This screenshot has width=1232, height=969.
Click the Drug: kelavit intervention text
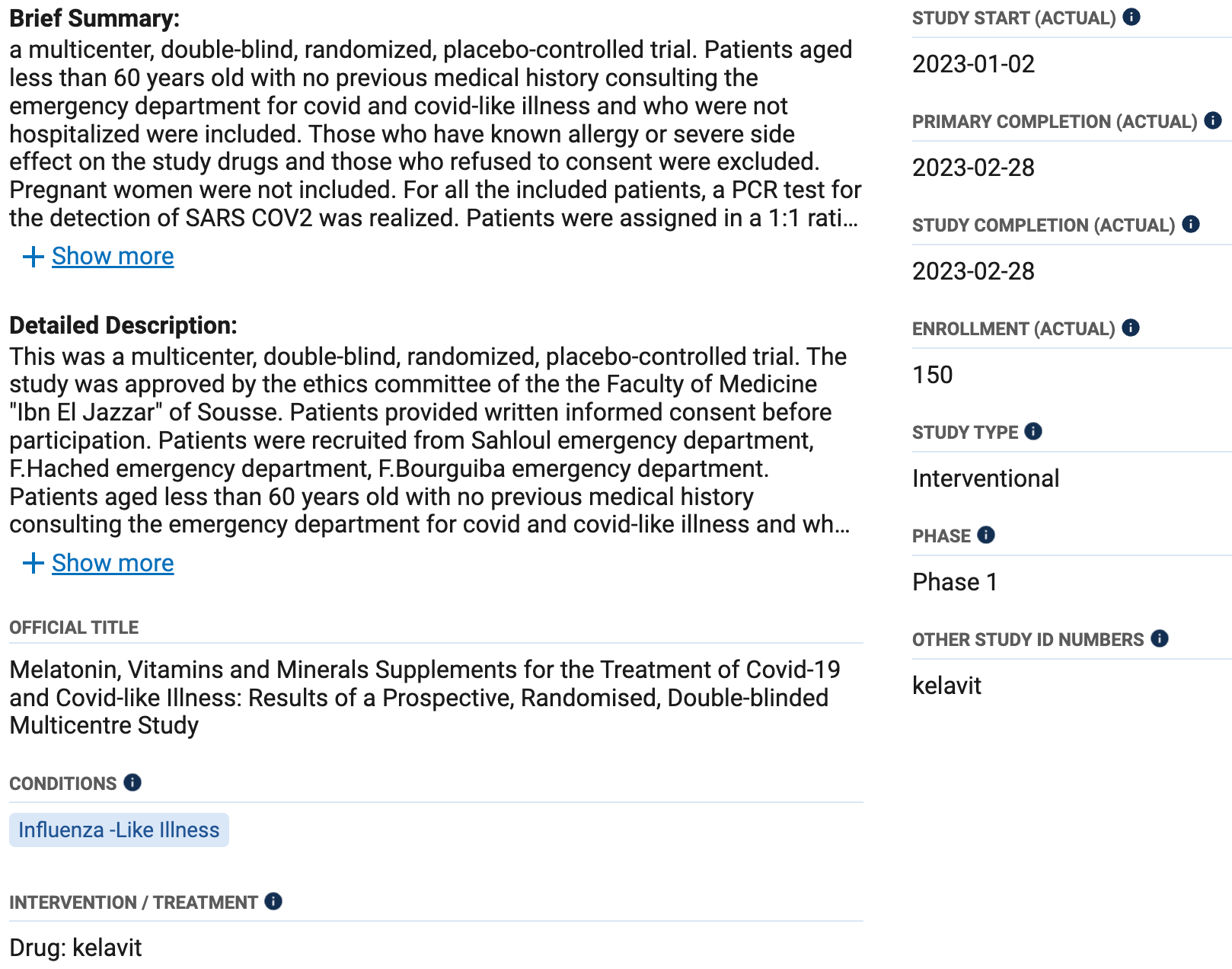tap(75, 947)
